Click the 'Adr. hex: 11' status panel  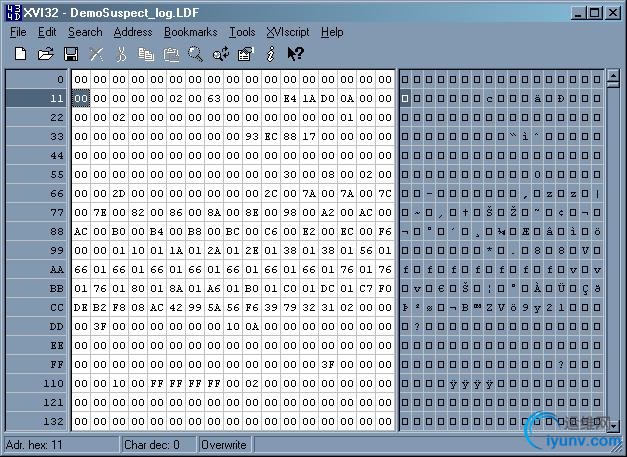click(x=61, y=445)
